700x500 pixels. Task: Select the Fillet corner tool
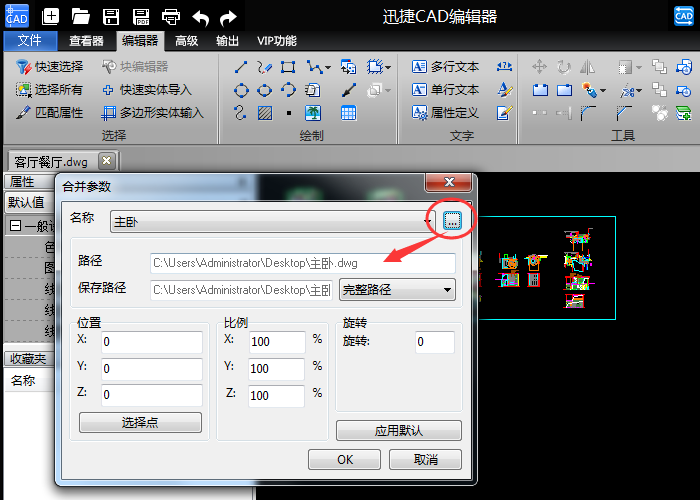[x=588, y=113]
